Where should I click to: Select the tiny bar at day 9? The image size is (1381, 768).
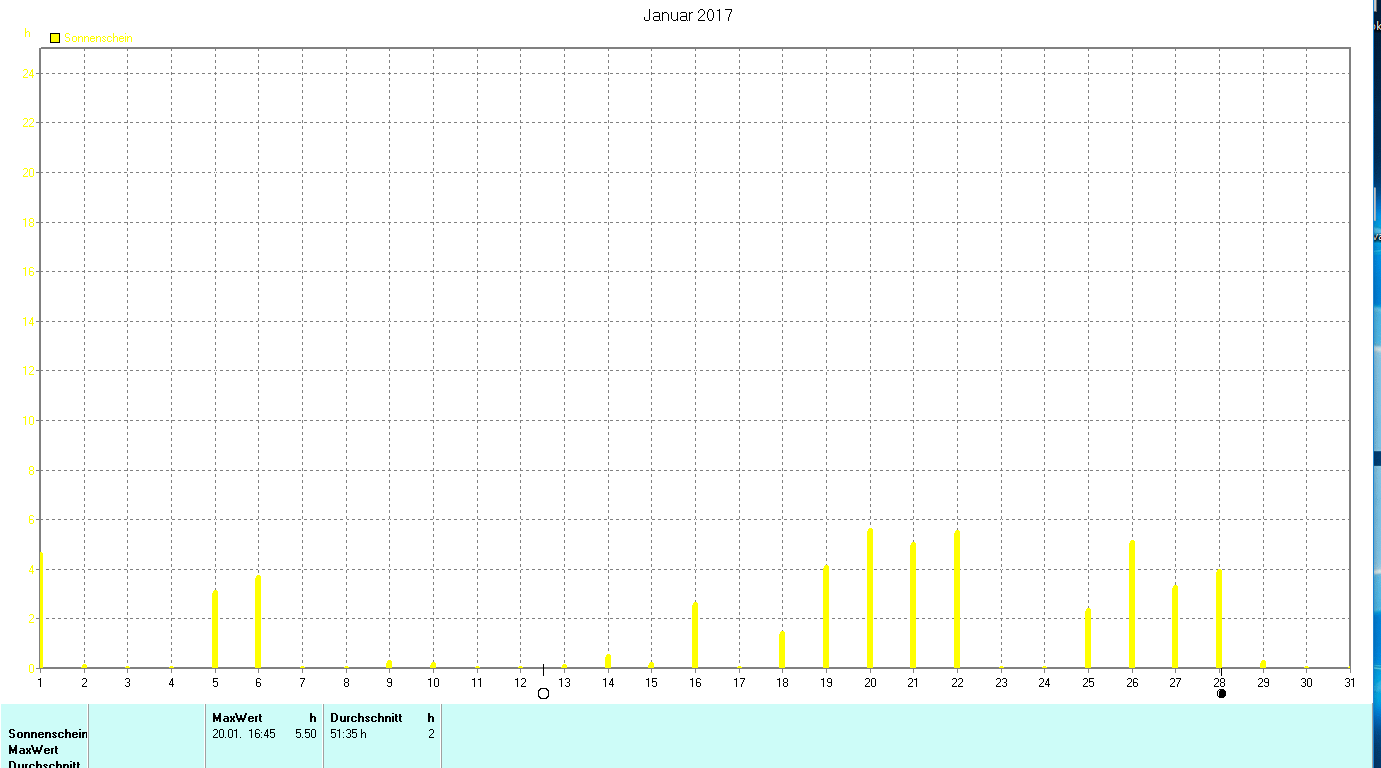tap(389, 664)
